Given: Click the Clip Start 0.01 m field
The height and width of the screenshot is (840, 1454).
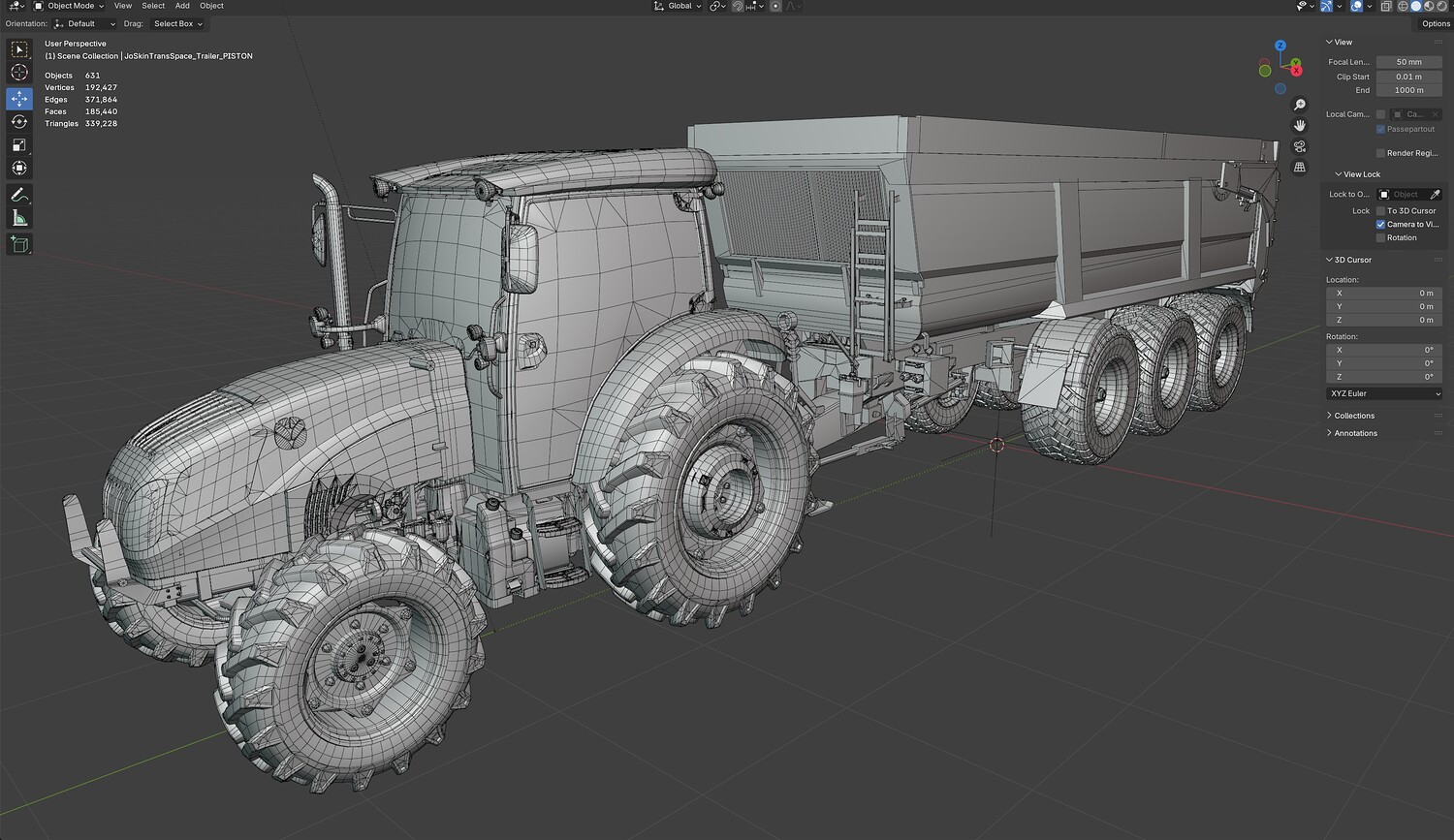Looking at the screenshot, I should coord(1408,77).
